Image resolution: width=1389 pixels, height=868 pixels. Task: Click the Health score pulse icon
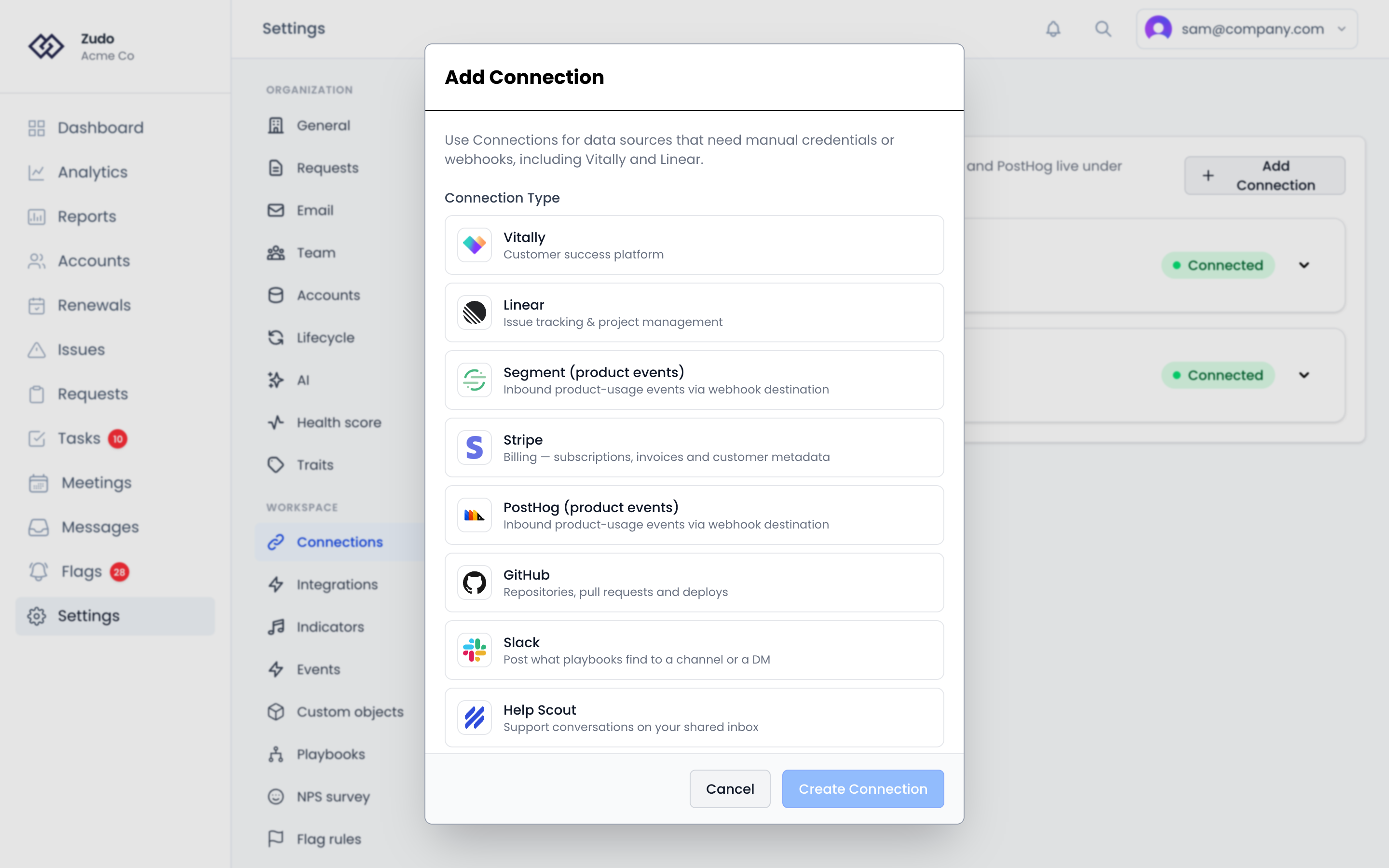pos(276,422)
